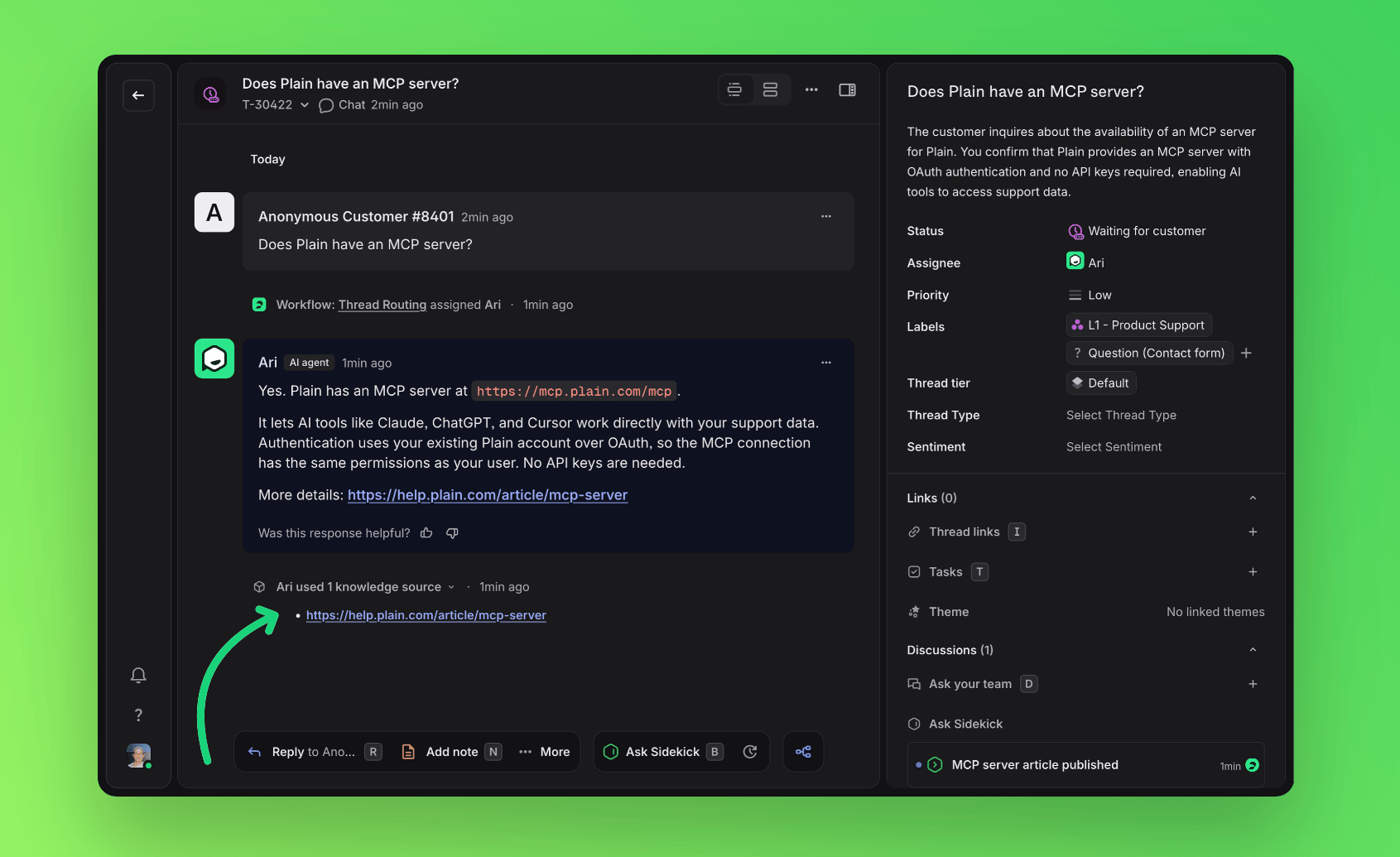
Task: Open the help question mark icon
Action: 138,715
